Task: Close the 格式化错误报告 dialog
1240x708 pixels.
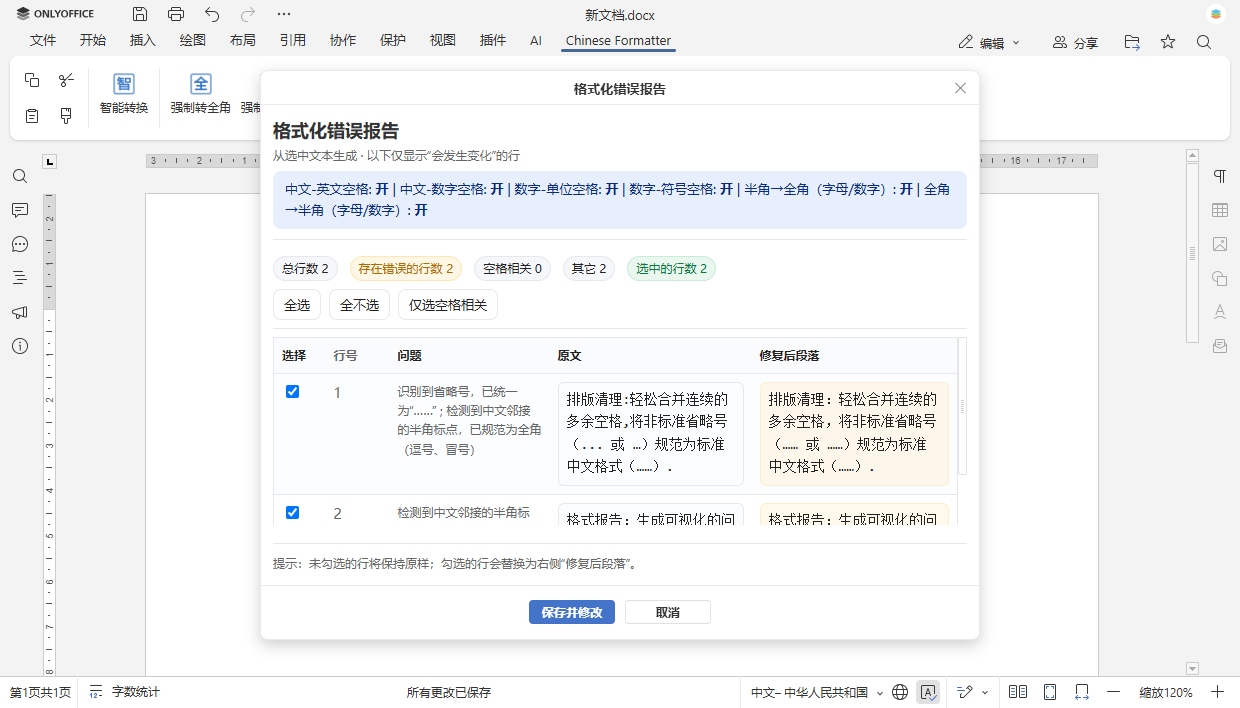Action: pos(960,88)
